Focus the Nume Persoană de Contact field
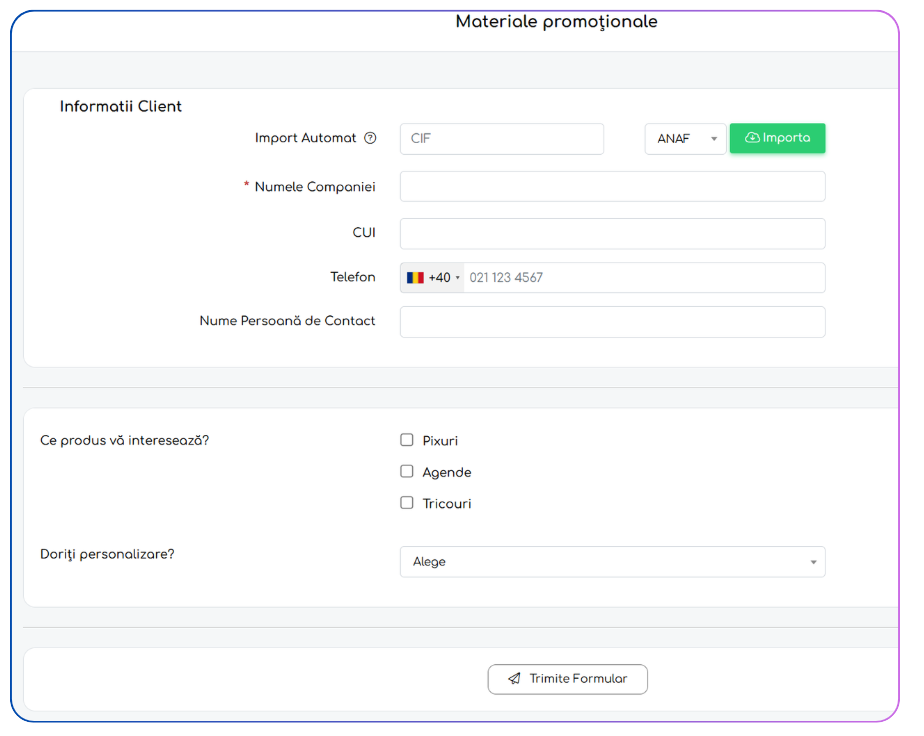Image resolution: width=924 pixels, height=736 pixels. click(612, 322)
